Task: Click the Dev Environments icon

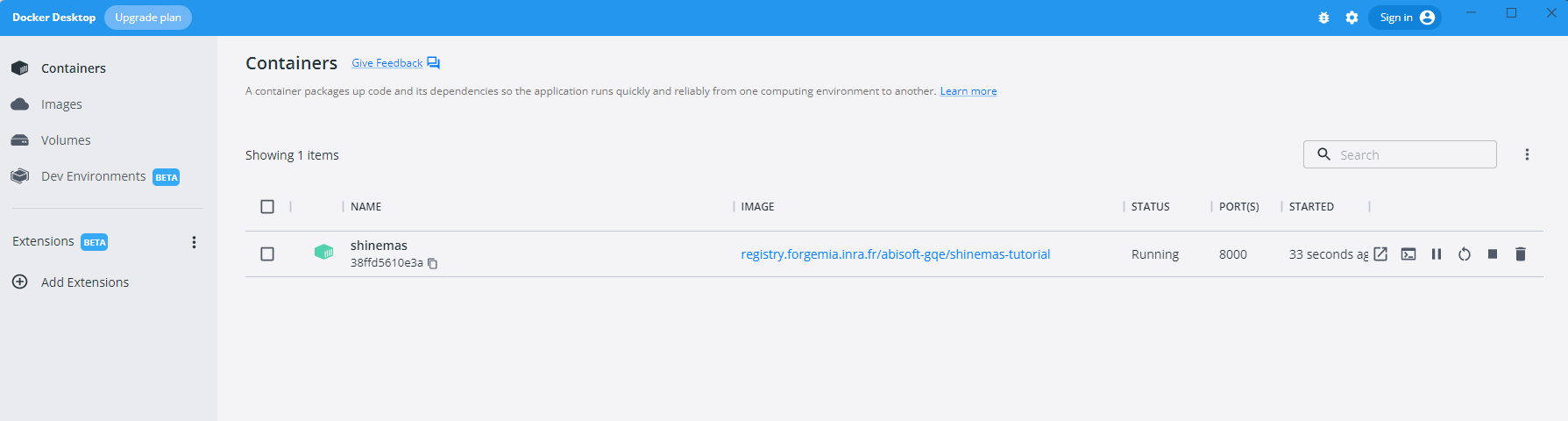Action: click(x=19, y=175)
